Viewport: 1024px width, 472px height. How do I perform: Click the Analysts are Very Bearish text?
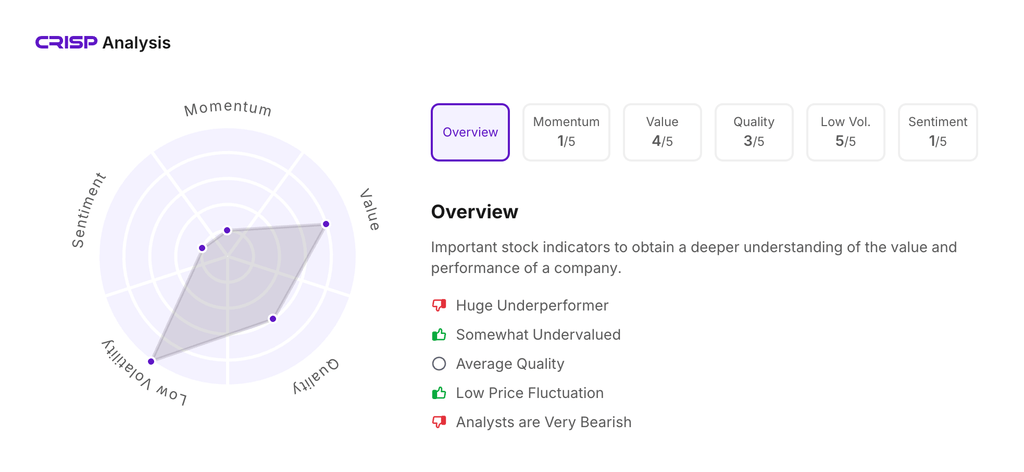pyautogui.click(x=543, y=422)
